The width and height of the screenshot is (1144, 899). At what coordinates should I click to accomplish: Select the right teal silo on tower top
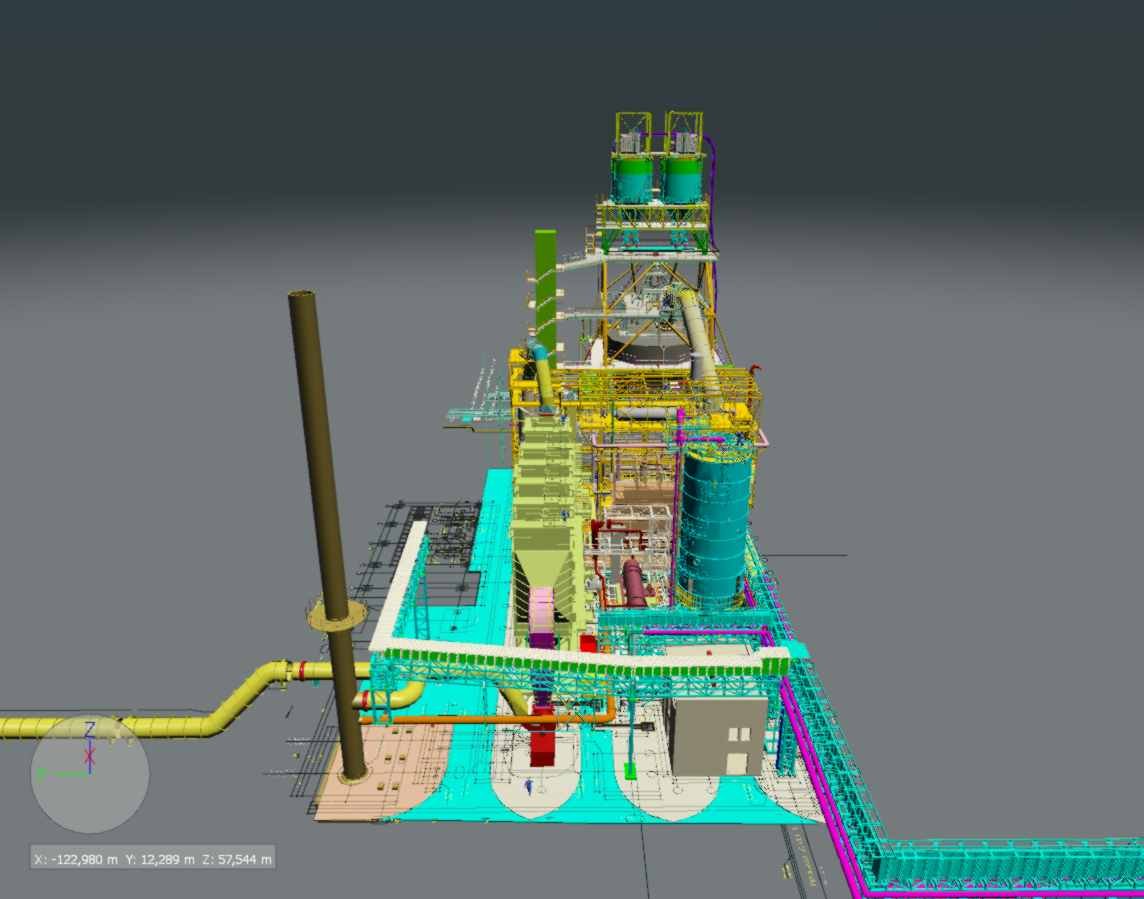[x=683, y=179]
